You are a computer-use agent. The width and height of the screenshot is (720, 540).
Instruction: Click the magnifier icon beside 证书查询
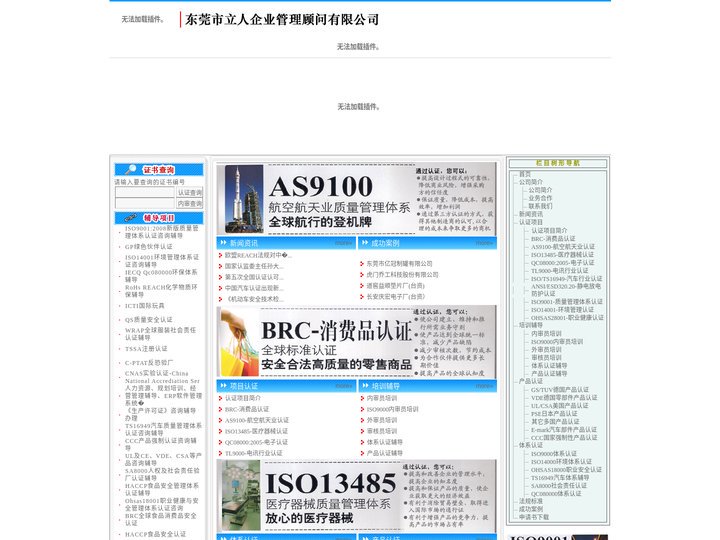pyautogui.click(x=131, y=170)
